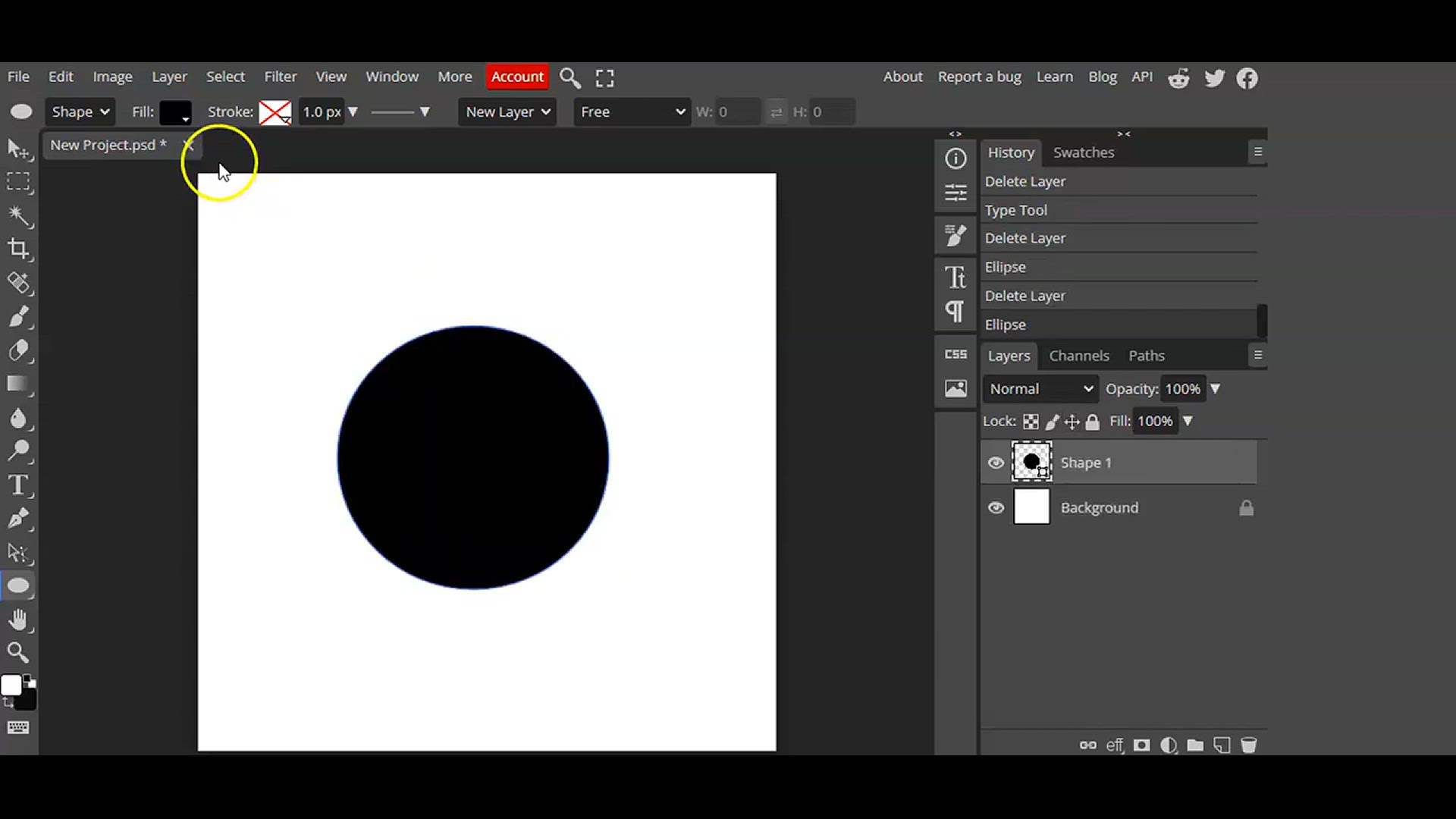This screenshot has height=819, width=1456.
Task: Swap width and height values
Action: (776, 112)
